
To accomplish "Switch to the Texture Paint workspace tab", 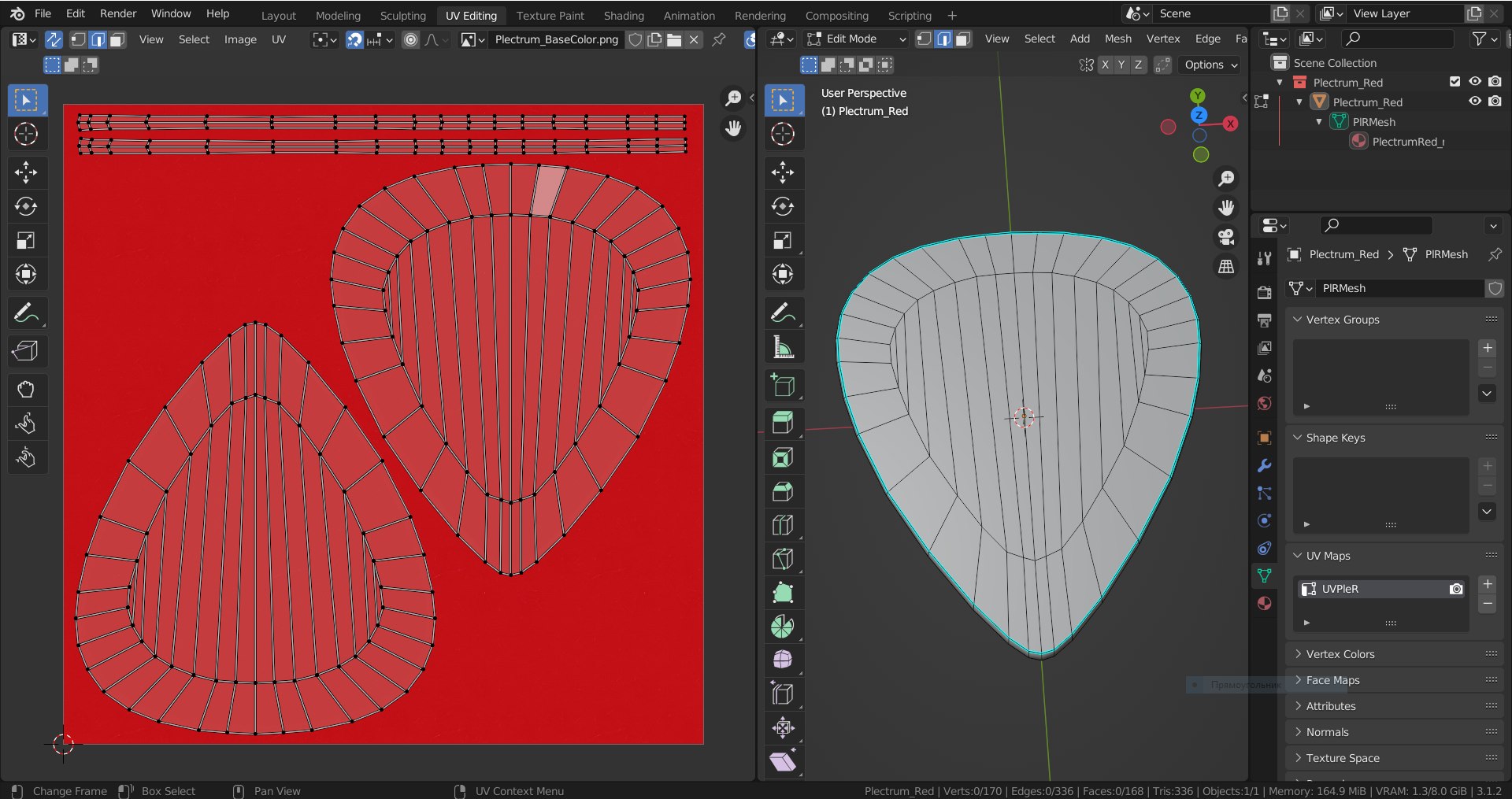I will 550,15.
